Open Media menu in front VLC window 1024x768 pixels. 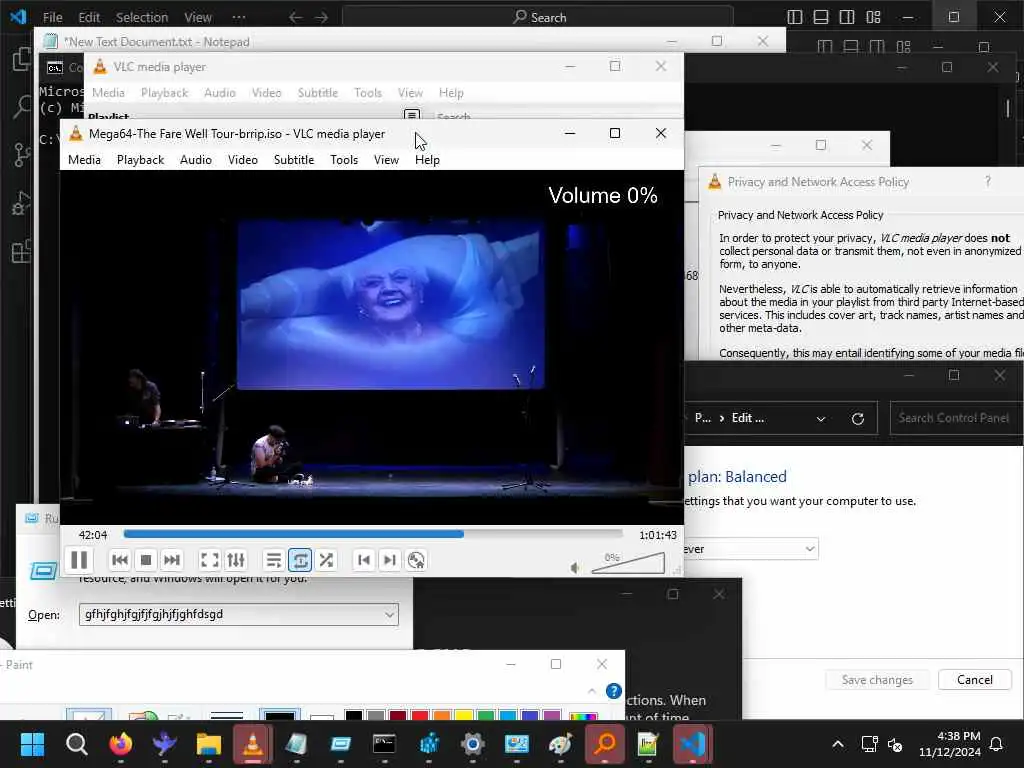(84, 159)
